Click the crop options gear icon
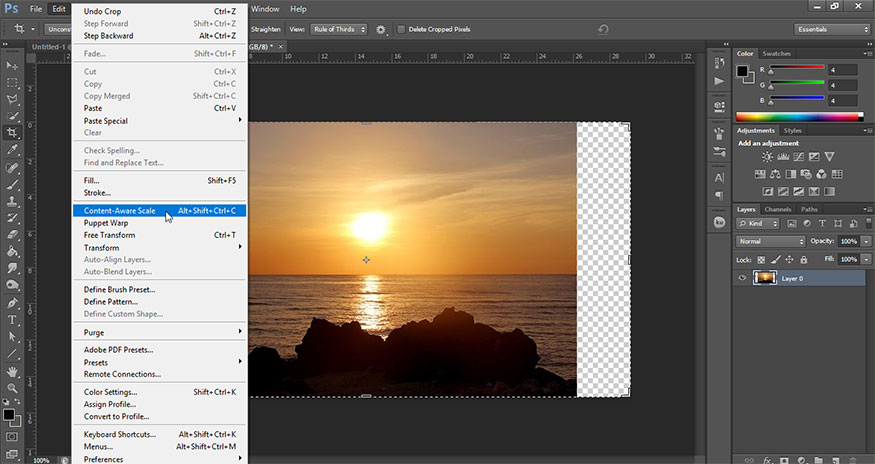 point(381,29)
